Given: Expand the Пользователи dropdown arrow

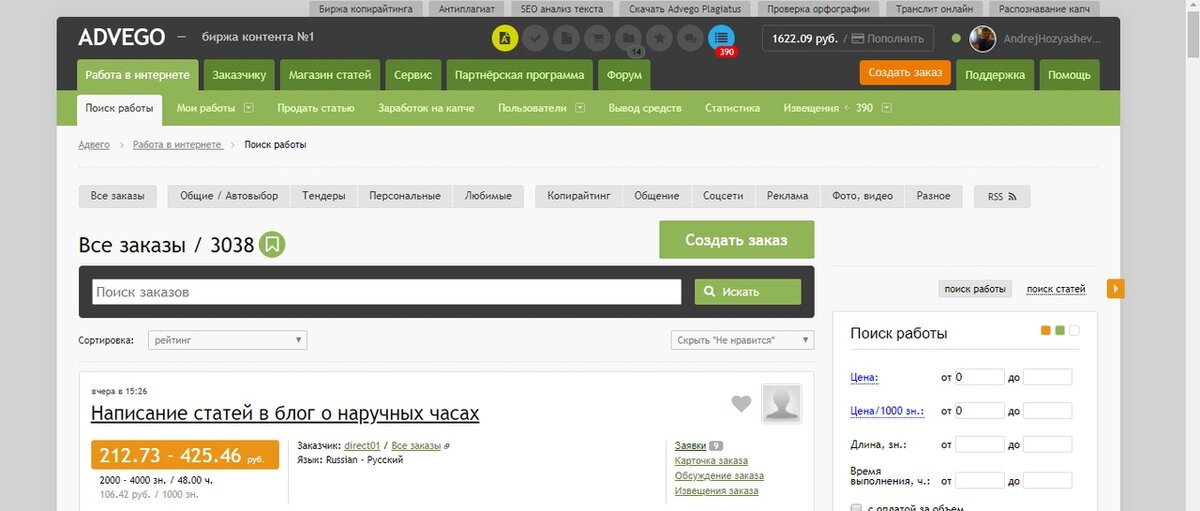Looking at the screenshot, I should pyautogui.click(x=579, y=108).
